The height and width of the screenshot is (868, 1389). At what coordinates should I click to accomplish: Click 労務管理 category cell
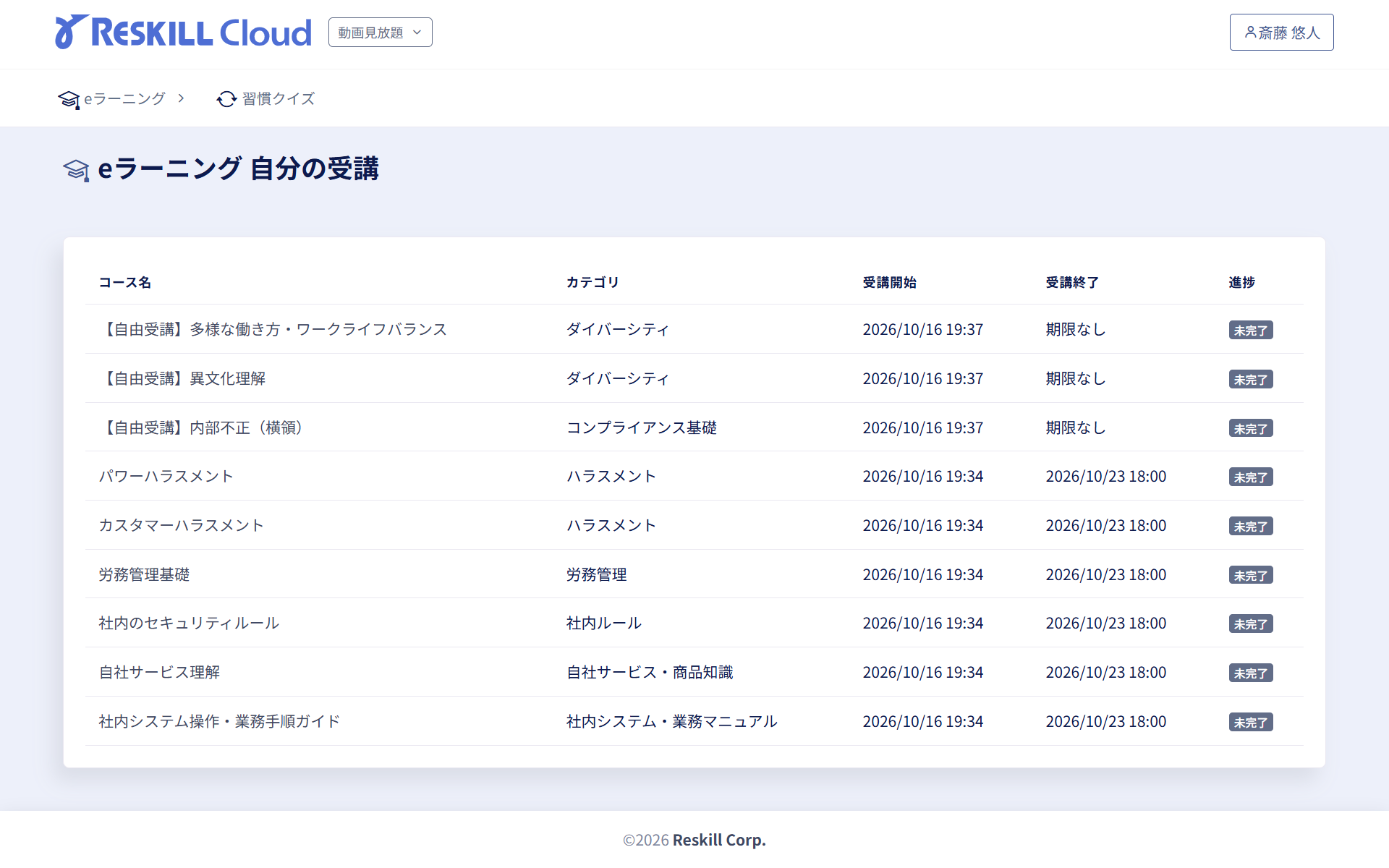[597, 574]
